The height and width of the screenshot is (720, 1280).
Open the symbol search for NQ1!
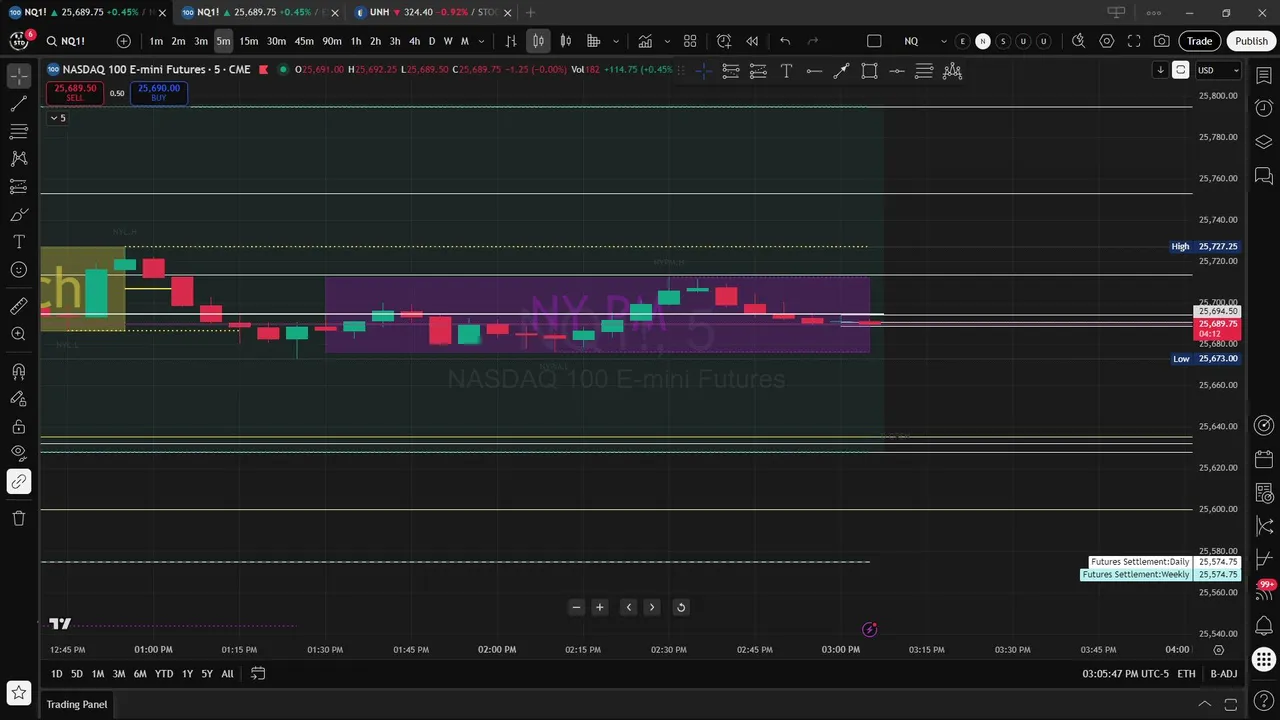tap(73, 41)
